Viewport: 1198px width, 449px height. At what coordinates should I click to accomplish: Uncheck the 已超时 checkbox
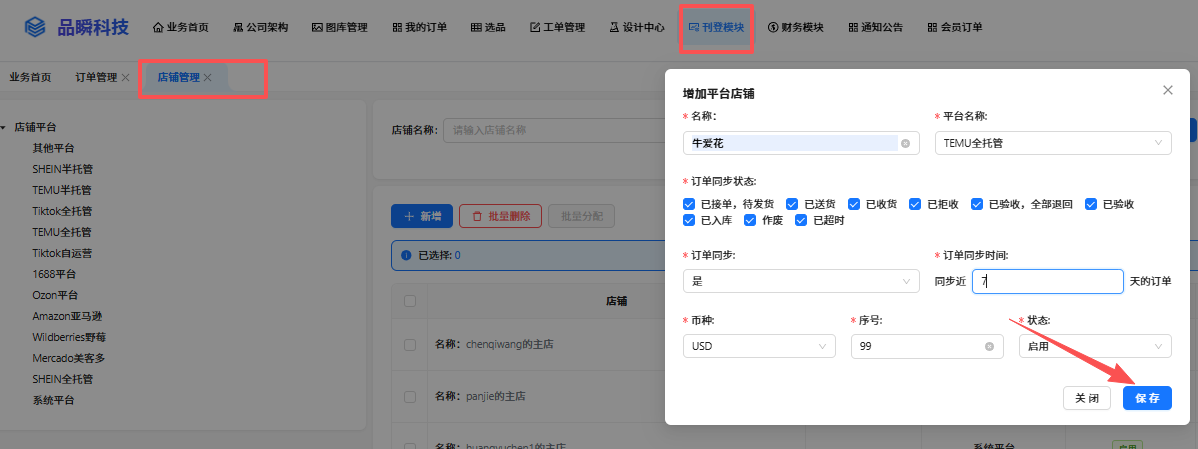point(801,220)
